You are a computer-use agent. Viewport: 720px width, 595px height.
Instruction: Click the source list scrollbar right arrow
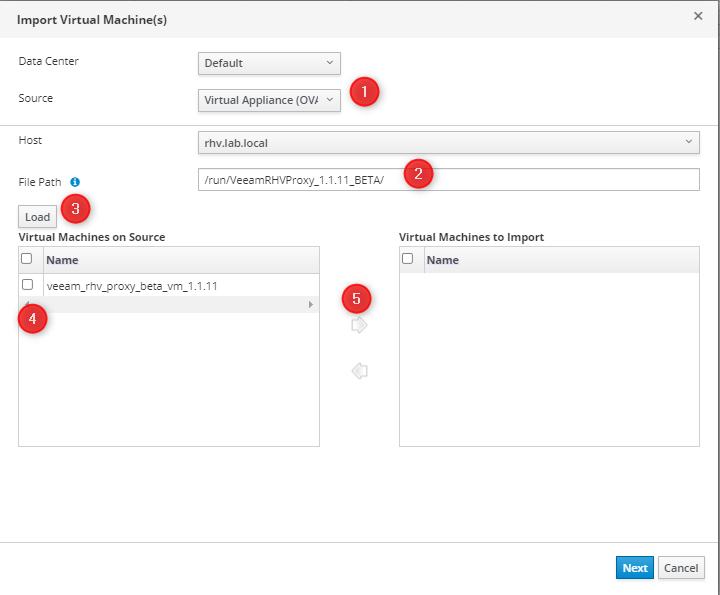pos(311,304)
